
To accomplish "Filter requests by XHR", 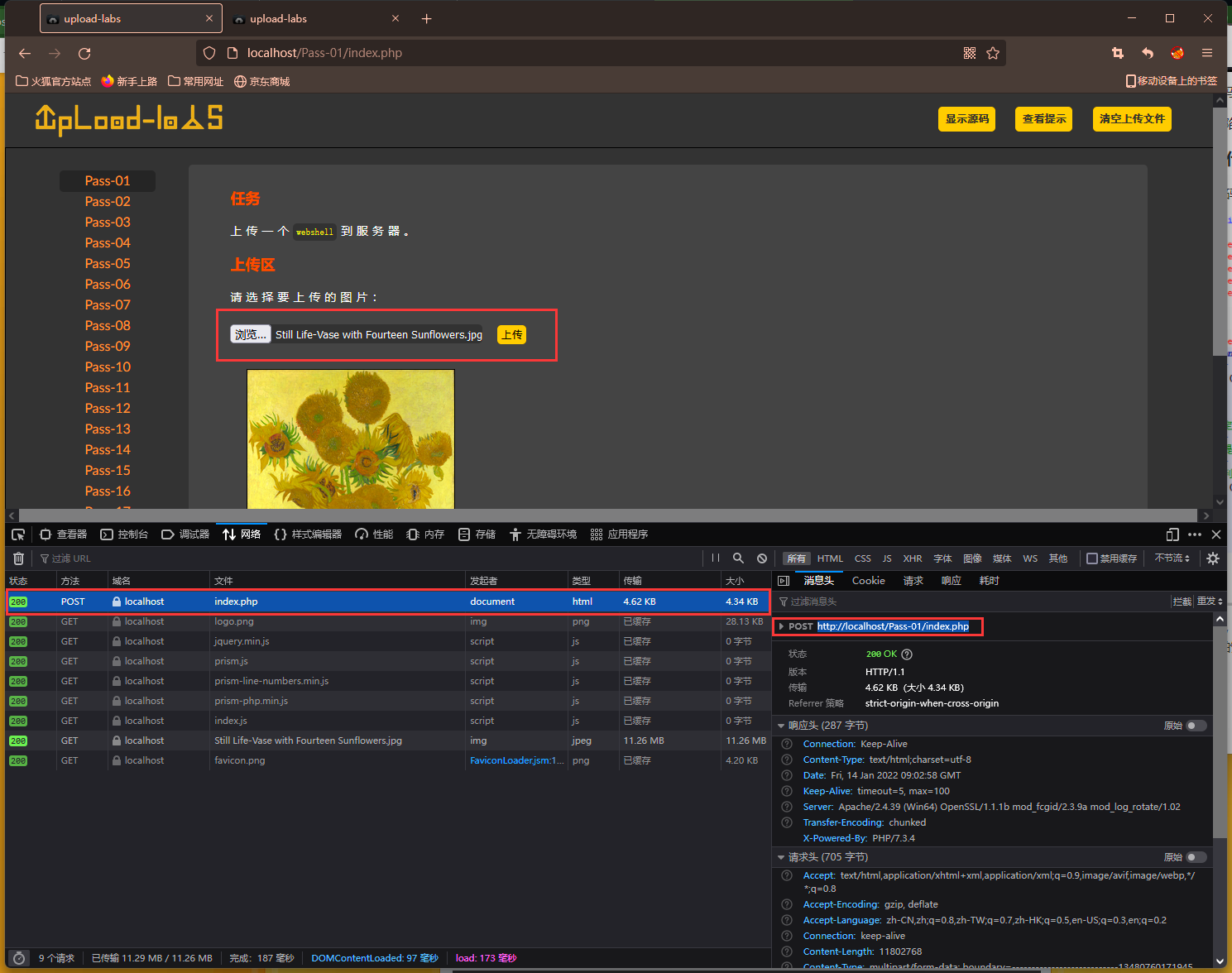I will point(913,558).
